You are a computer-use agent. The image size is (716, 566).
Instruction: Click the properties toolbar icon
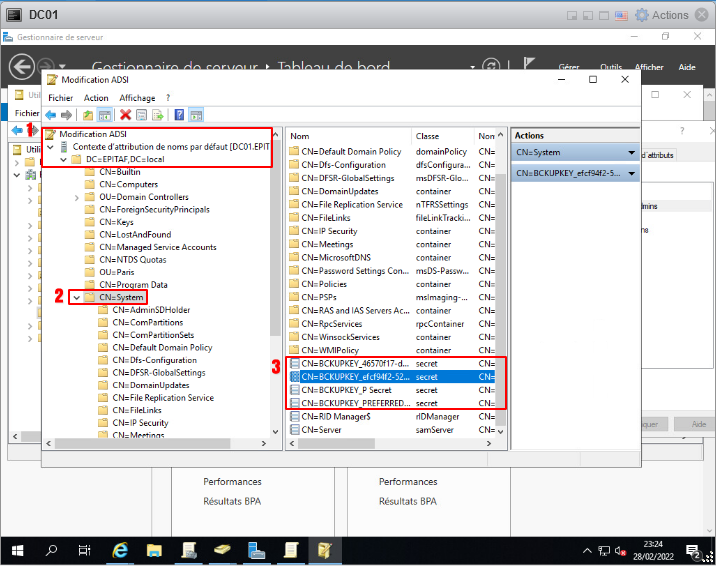pyautogui.click(x=142, y=115)
